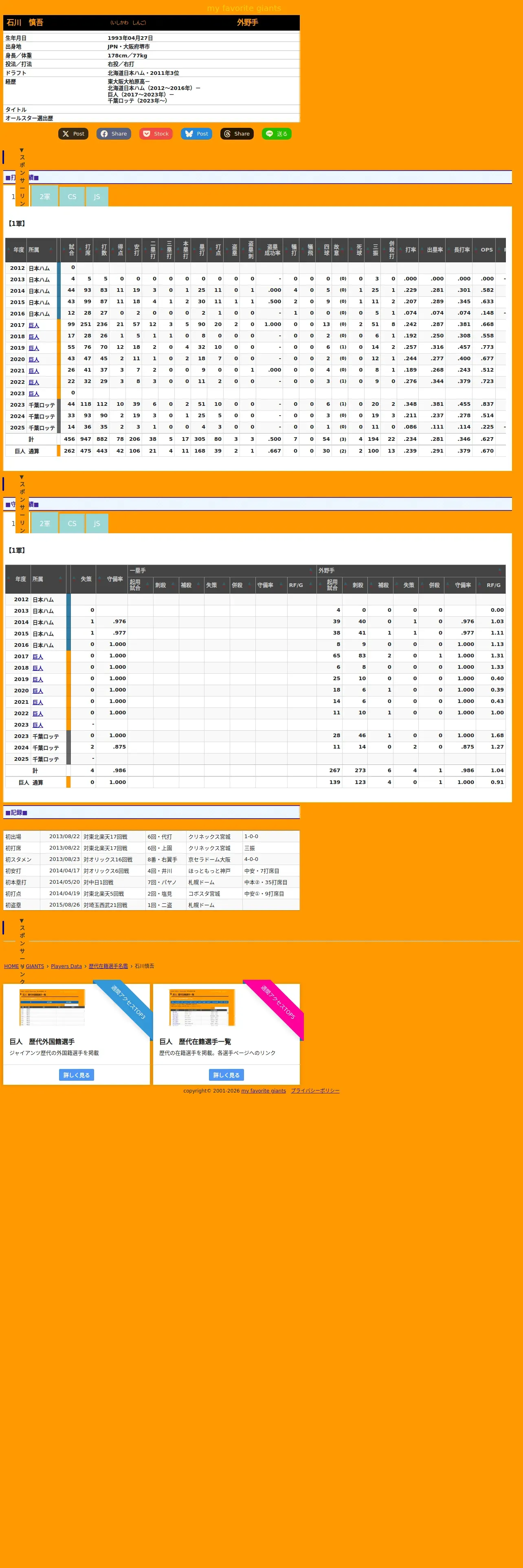Image resolution: width=523 pixels, height=1568 pixels.
Task: Click the 初出場 record date 2013/08/22
Action: click(64, 837)
